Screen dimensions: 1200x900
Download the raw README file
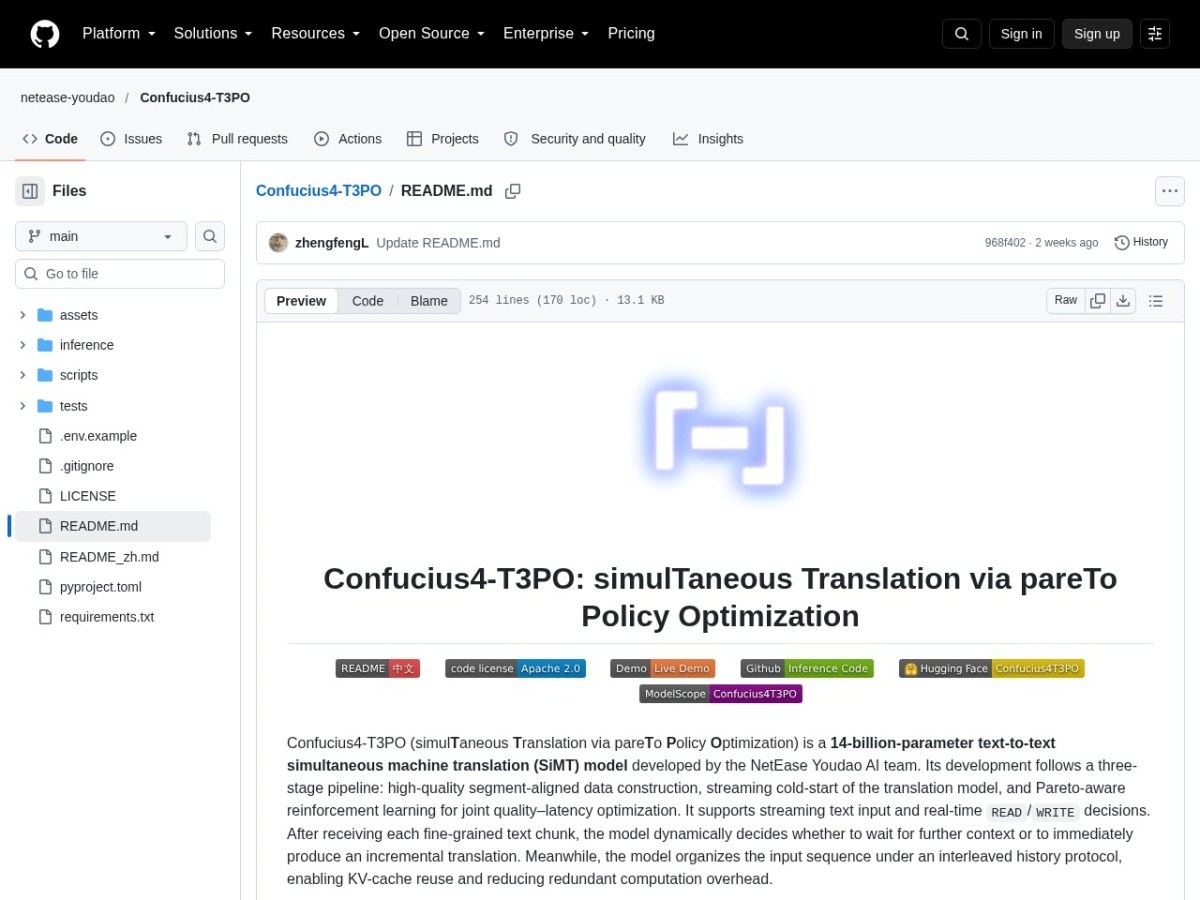tap(1123, 301)
